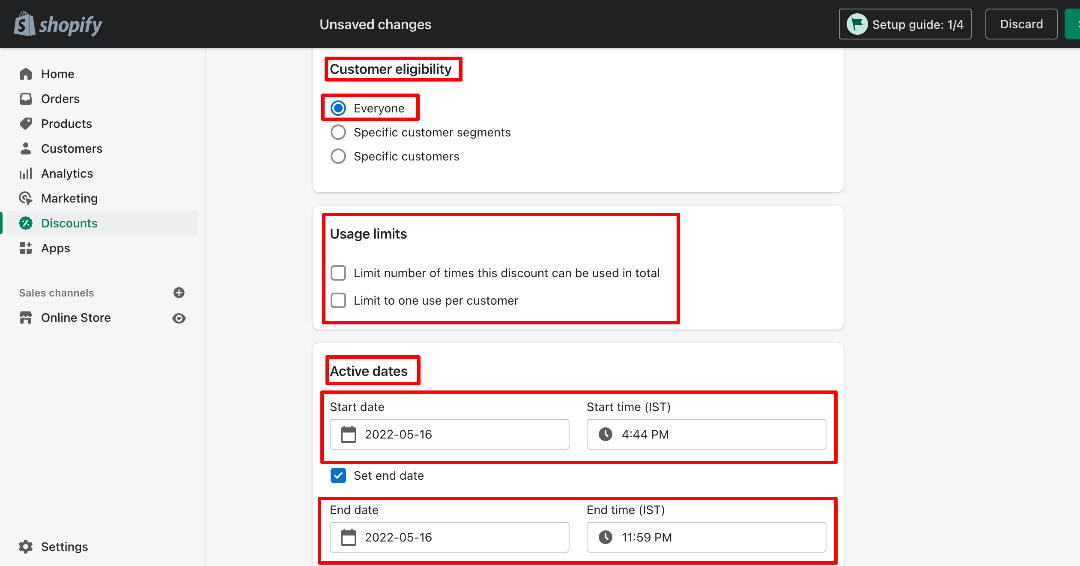Image resolution: width=1080 pixels, height=566 pixels.
Task: Click the End date field 2022-05-16
Action: tap(450, 537)
